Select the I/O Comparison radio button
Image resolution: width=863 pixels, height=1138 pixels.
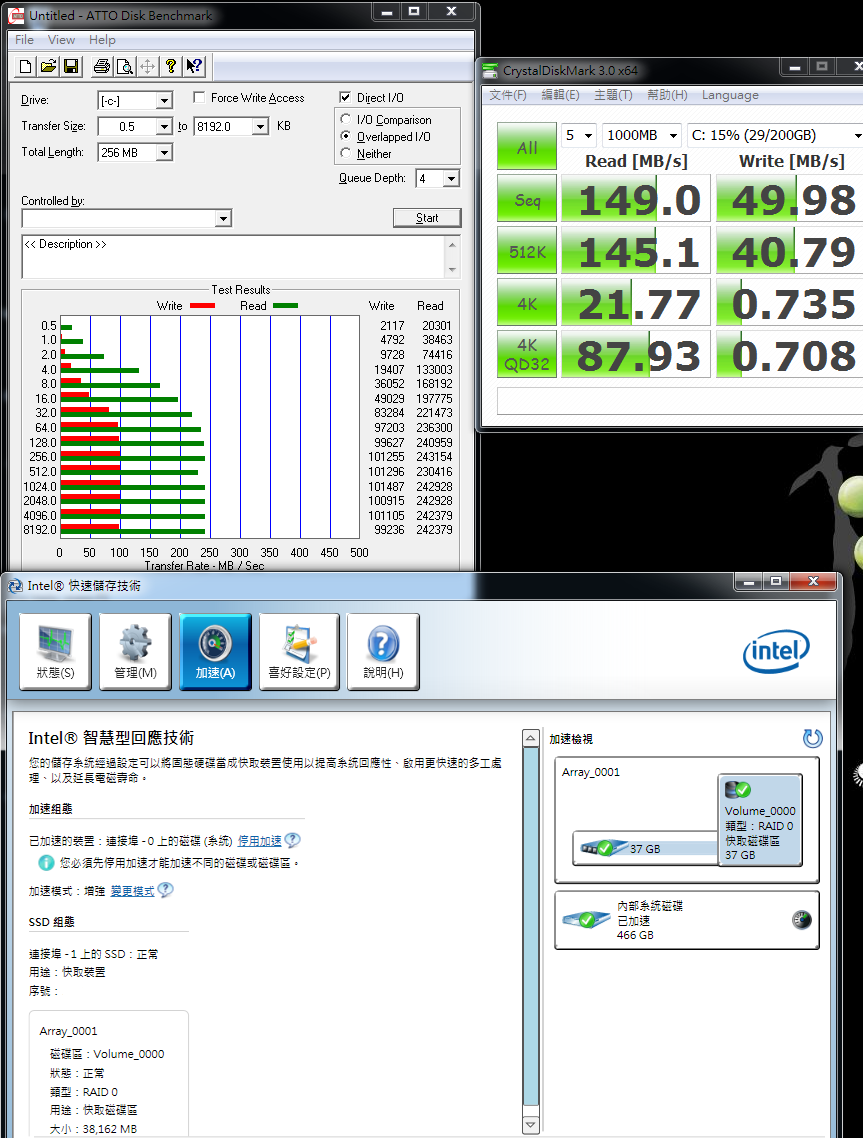[x=345, y=119]
